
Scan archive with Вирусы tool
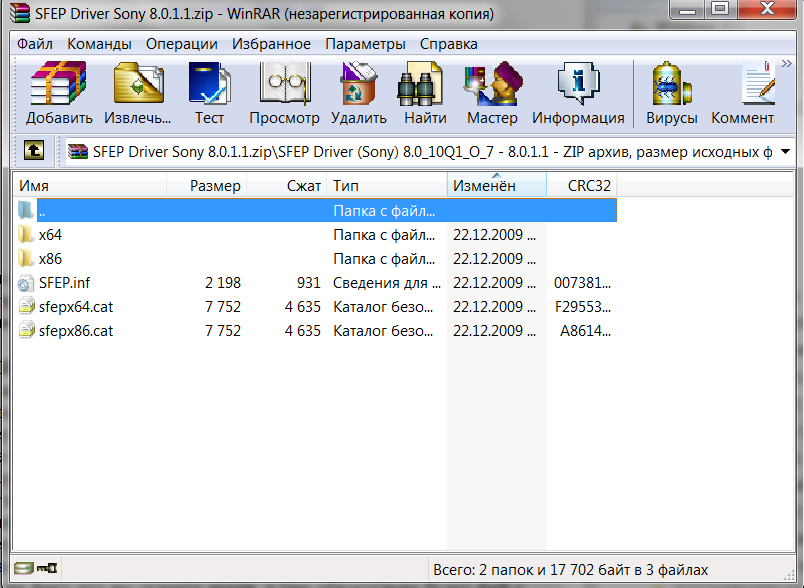pos(672,83)
